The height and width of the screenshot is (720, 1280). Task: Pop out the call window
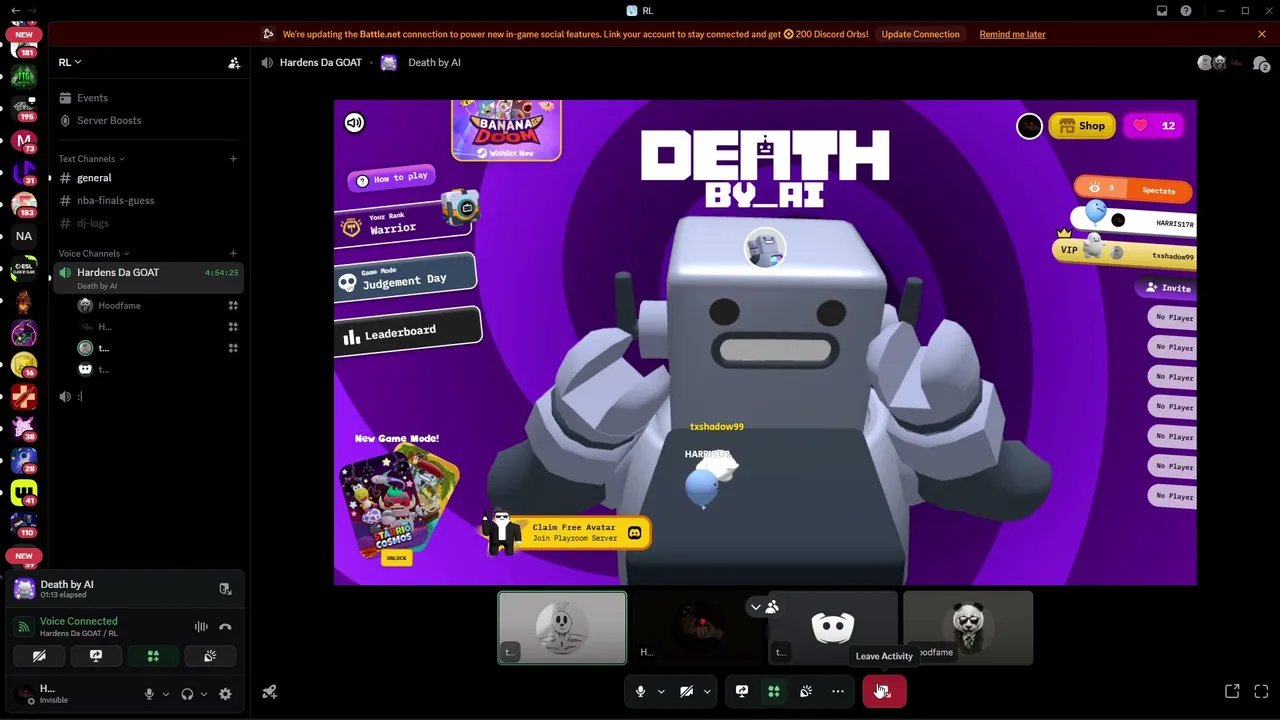(x=1232, y=691)
